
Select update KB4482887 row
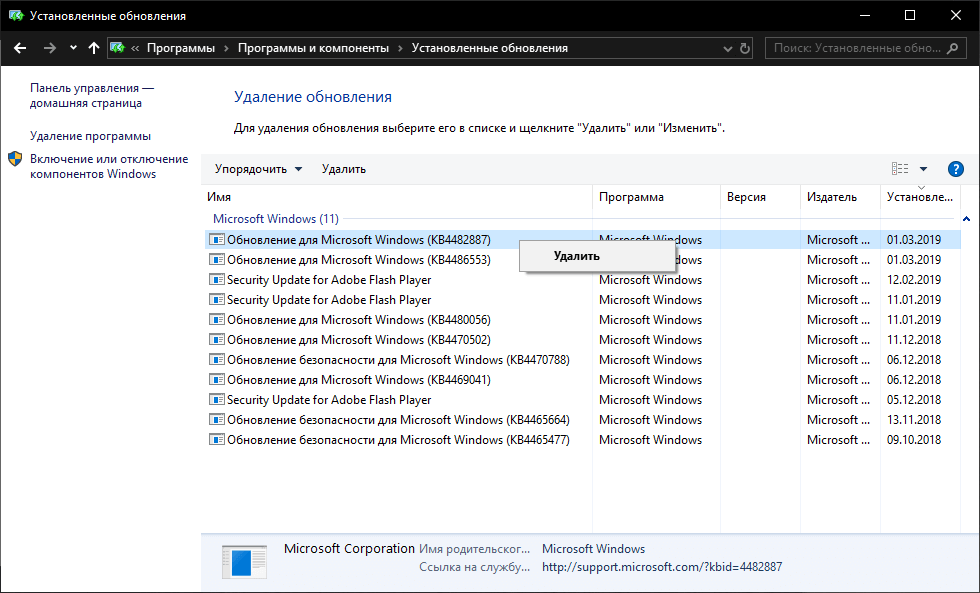coord(582,240)
